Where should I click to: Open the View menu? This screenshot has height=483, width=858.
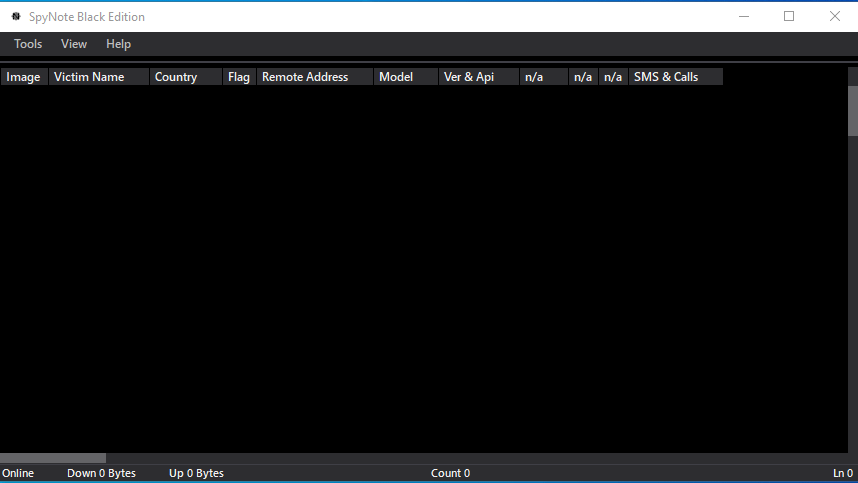(74, 44)
